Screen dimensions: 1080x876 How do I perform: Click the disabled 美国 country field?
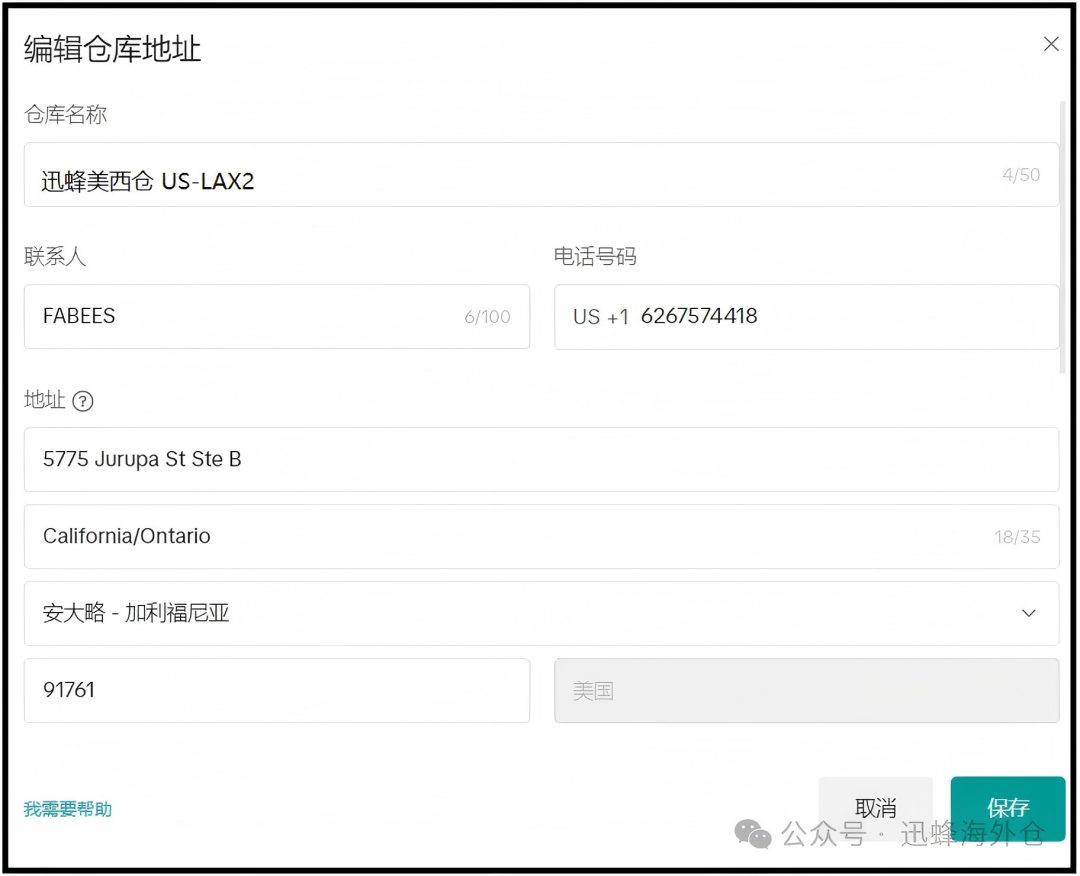[806, 690]
